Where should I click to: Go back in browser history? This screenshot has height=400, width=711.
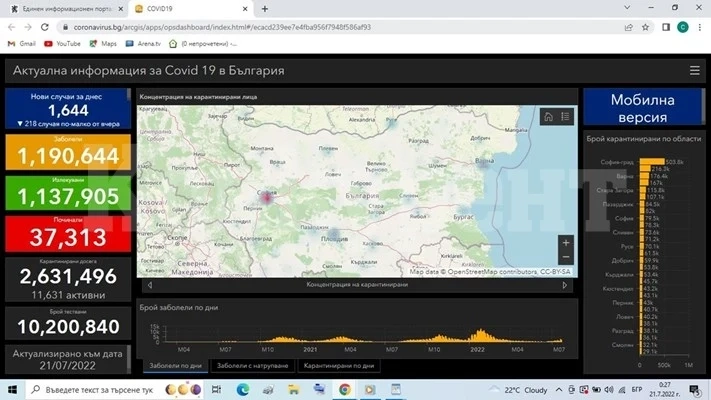coord(11,27)
